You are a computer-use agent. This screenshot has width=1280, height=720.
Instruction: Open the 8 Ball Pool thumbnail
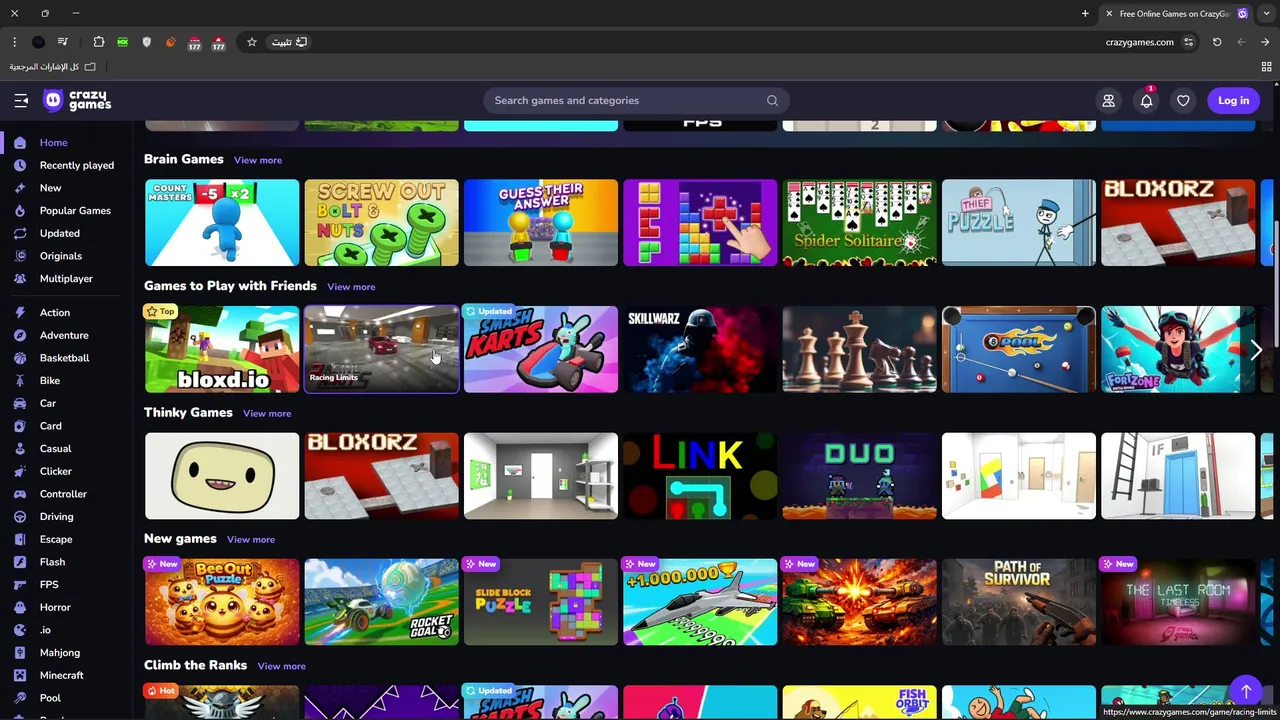coord(1019,349)
